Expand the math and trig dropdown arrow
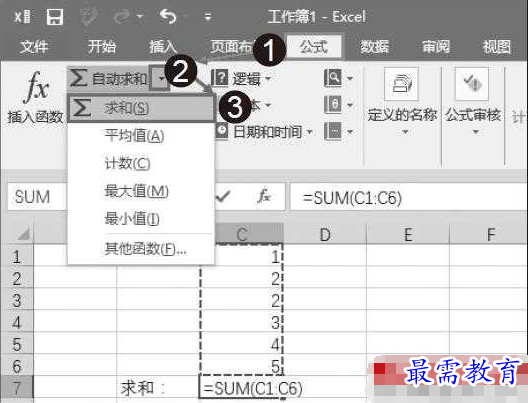528x403 pixels. 350,105
